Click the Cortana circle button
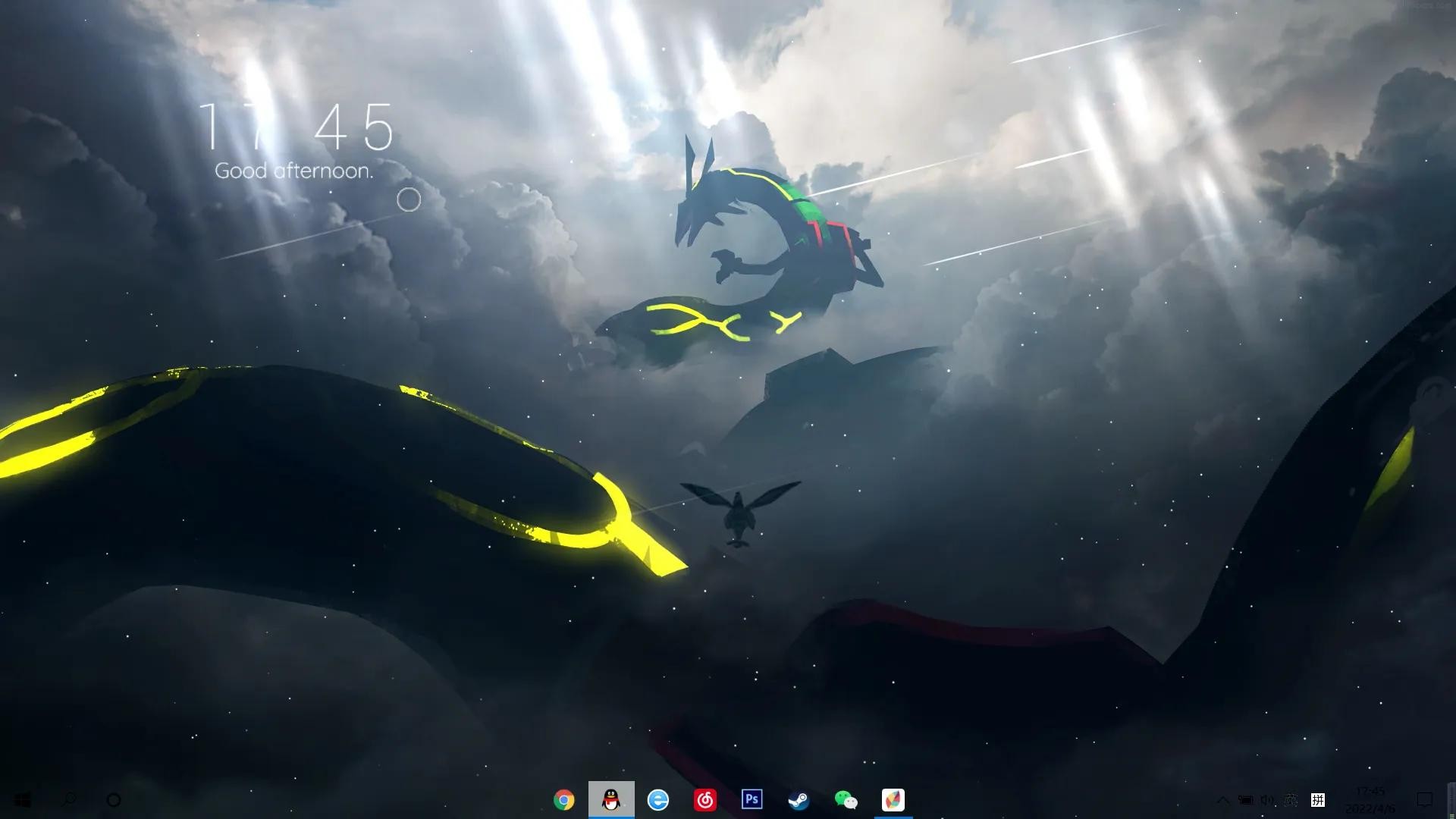Screen dimensions: 1456x819 114,800
